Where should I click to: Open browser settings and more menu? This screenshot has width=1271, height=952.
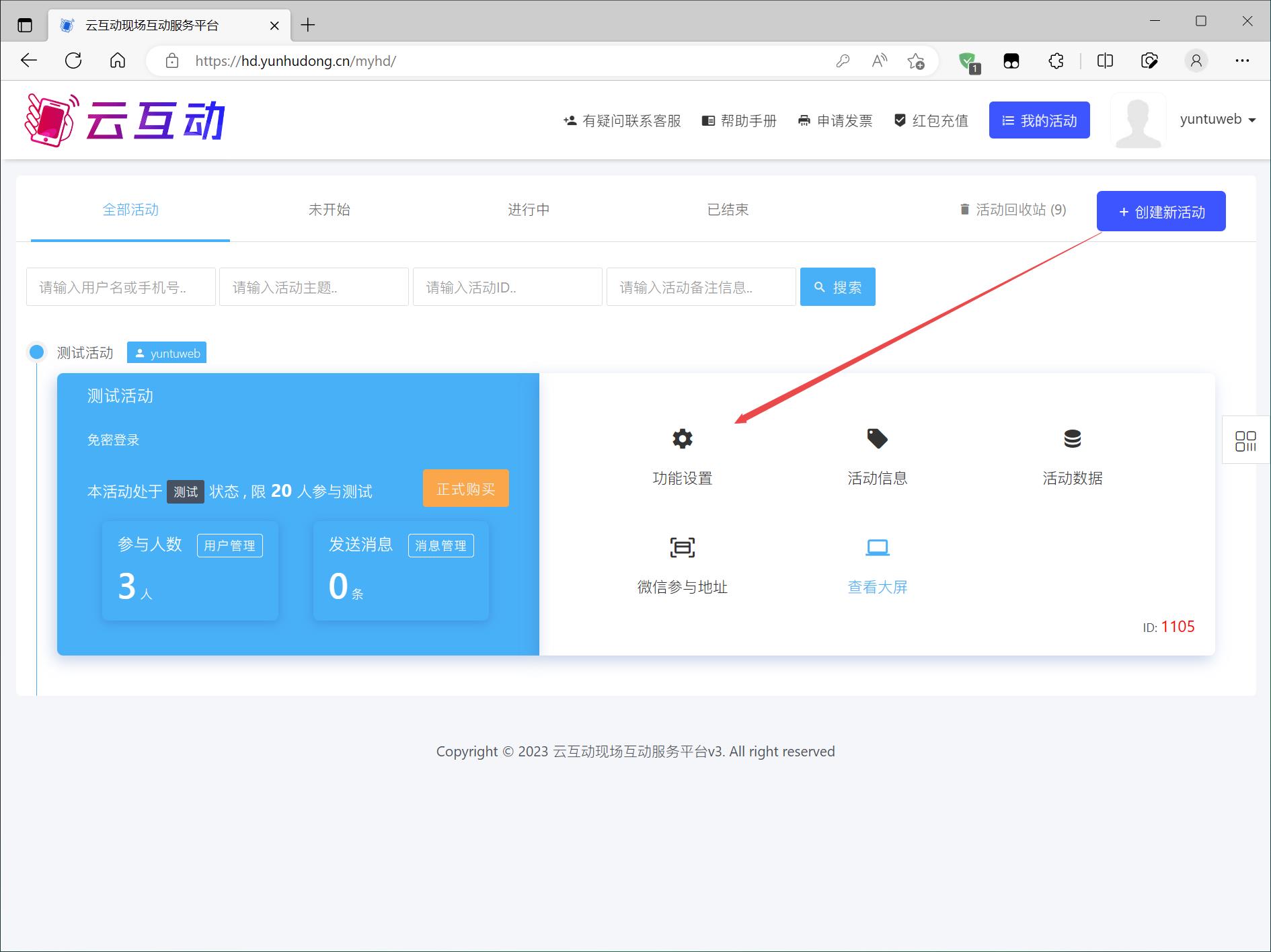(x=1242, y=61)
